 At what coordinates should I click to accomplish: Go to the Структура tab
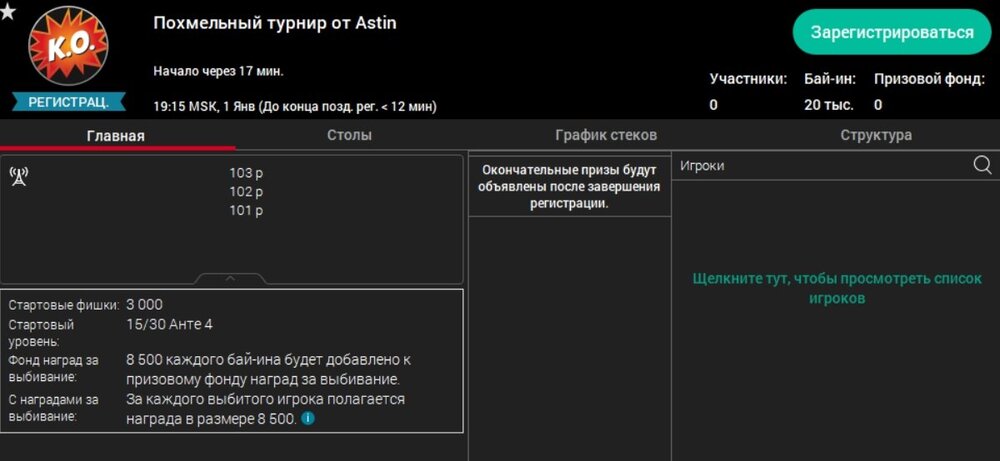coord(875,135)
